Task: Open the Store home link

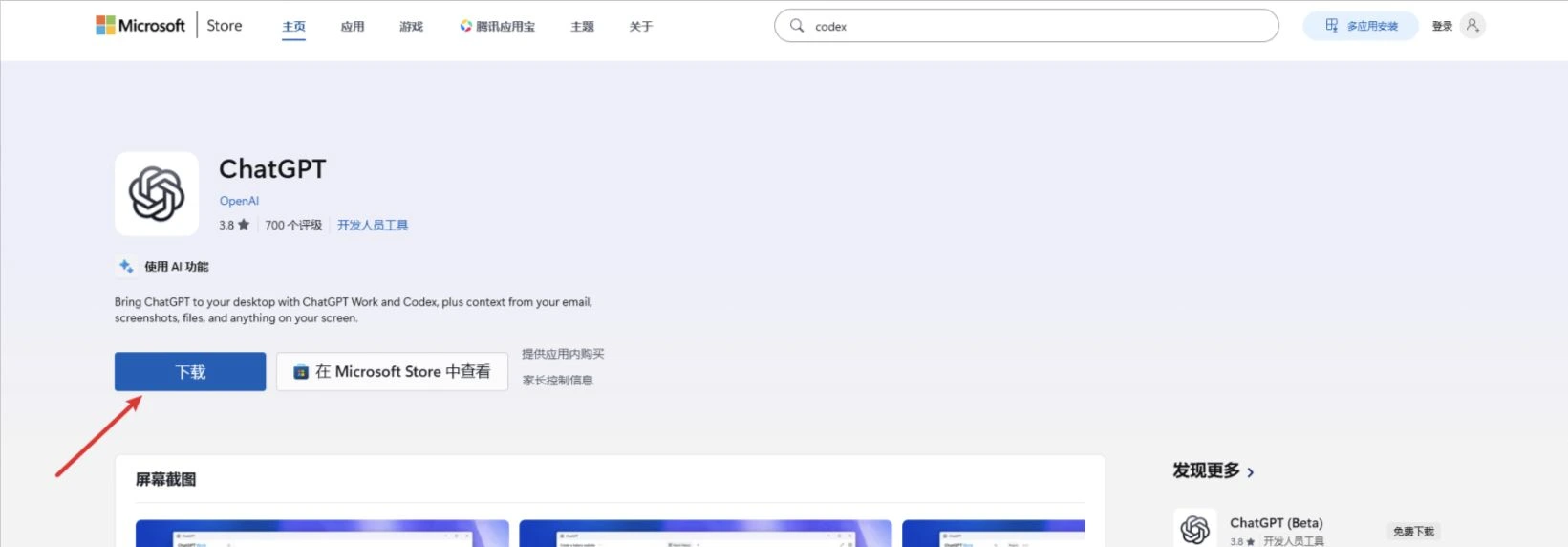Action: (225, 26)
